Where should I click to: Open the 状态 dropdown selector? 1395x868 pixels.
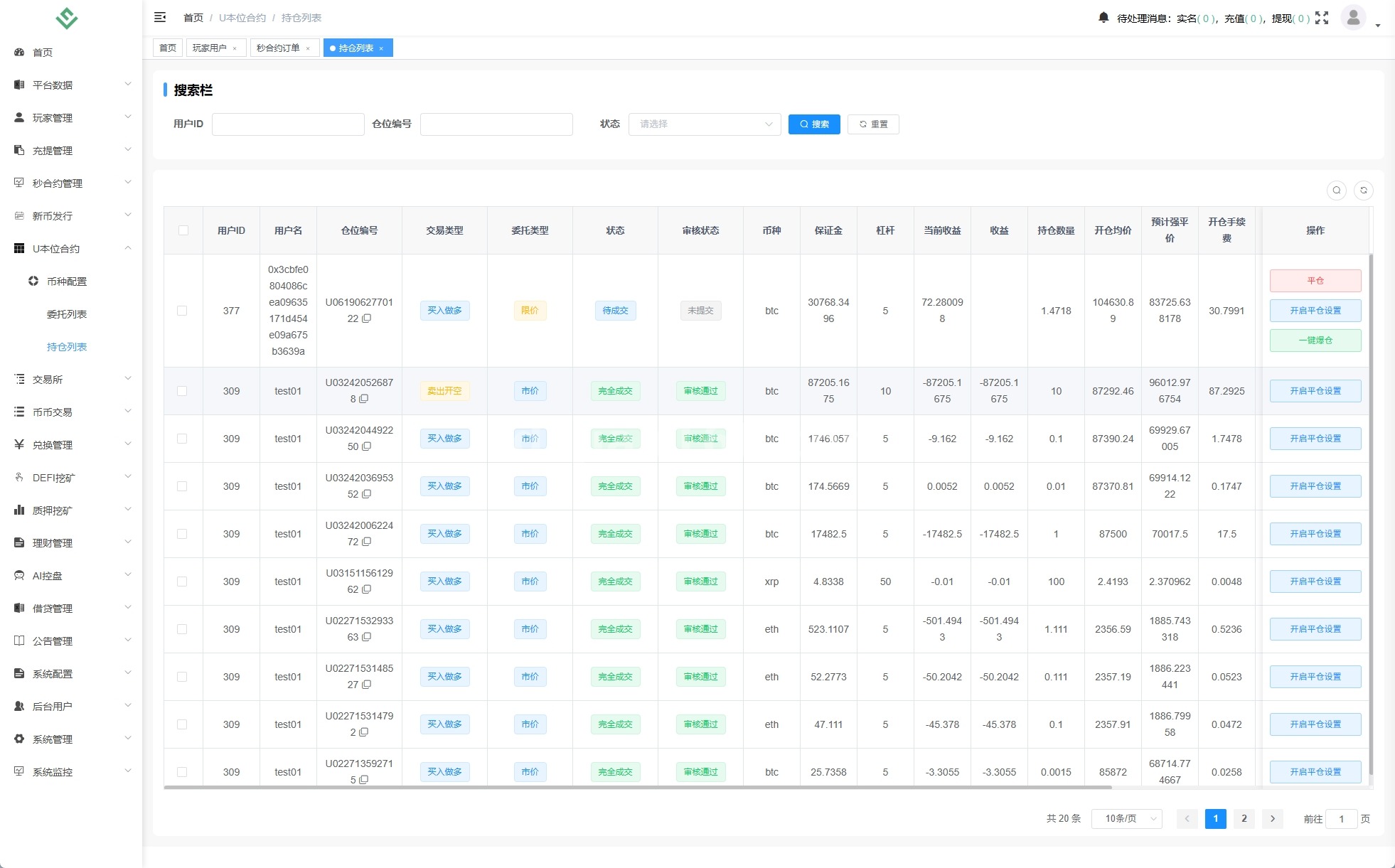(704, 124)
